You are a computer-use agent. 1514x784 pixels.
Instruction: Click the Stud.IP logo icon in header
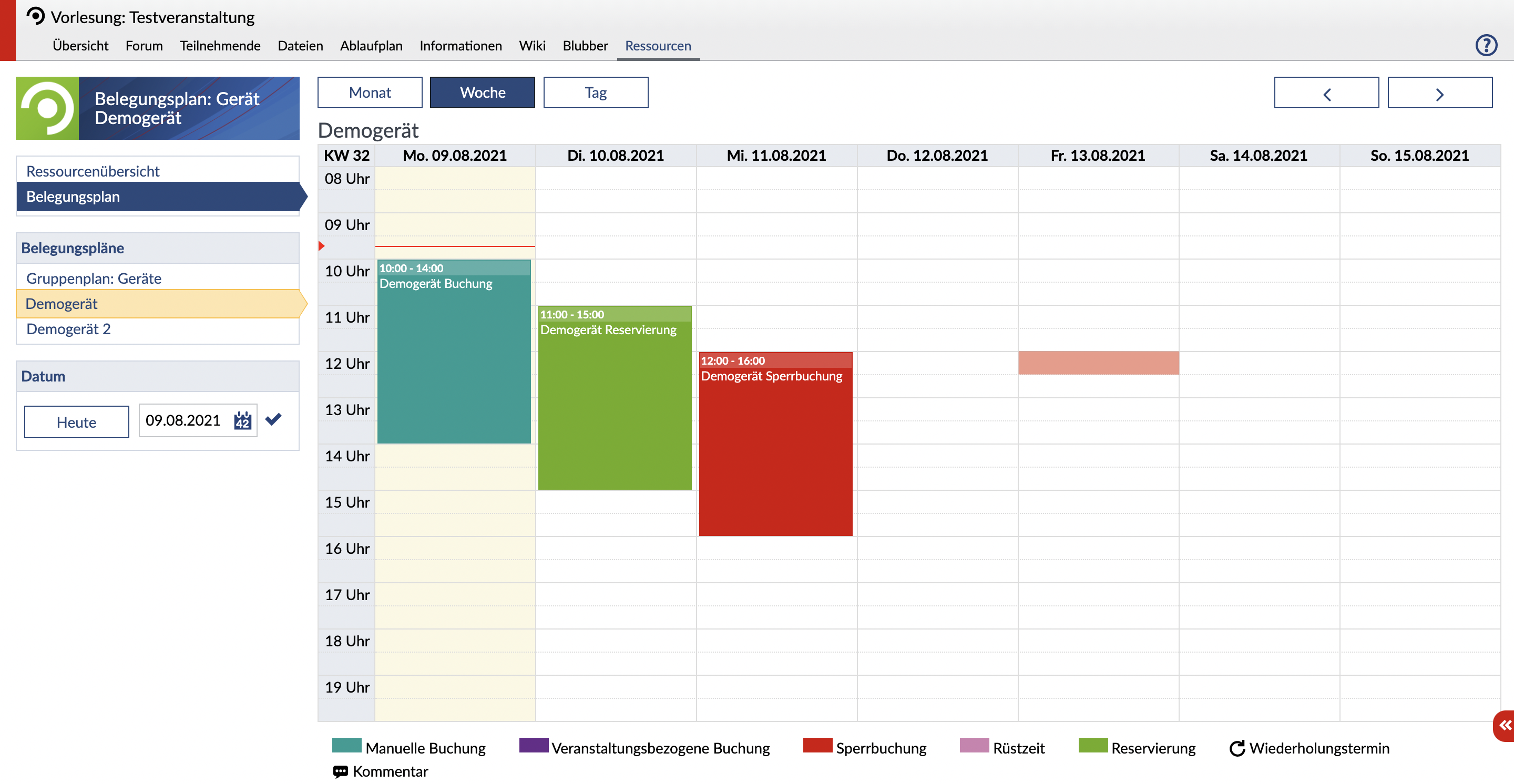pos(35,16)
